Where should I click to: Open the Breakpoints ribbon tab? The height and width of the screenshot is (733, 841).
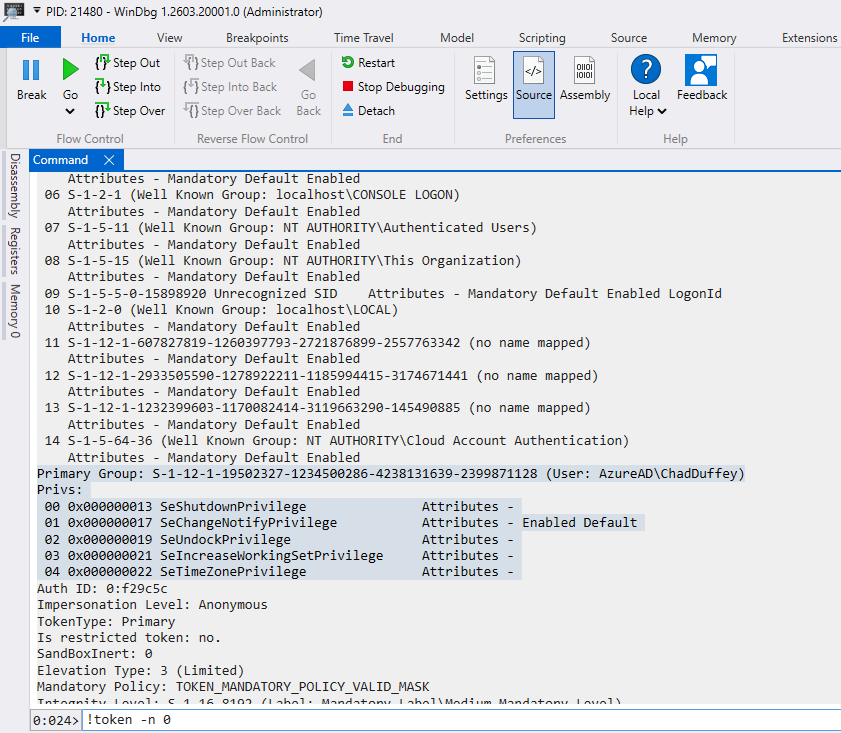pos(257,38)
